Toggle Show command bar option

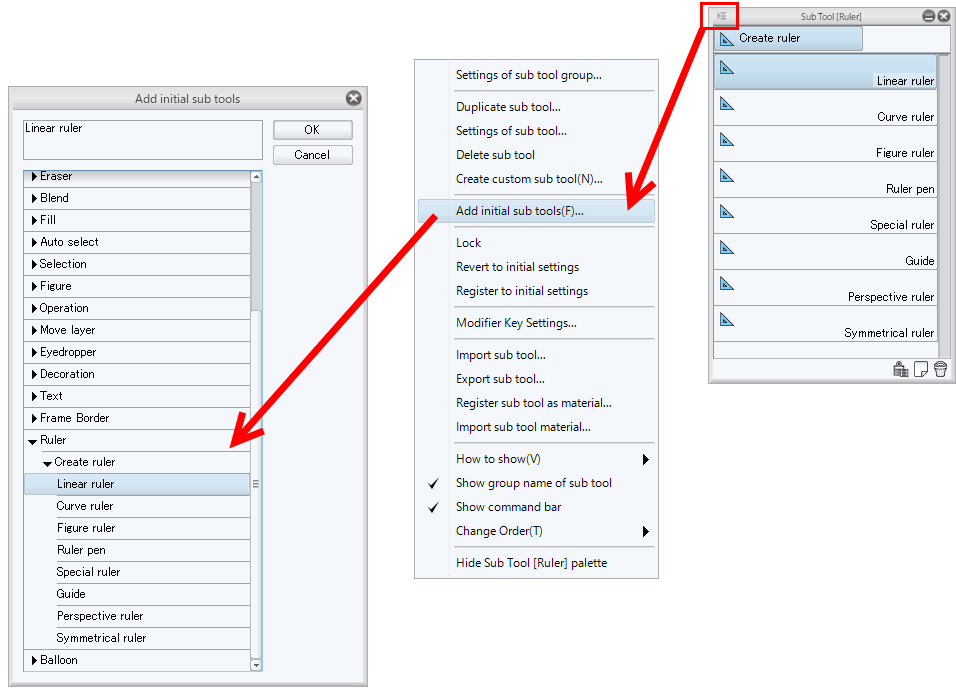pyautogui.click(x=508, y=507)
